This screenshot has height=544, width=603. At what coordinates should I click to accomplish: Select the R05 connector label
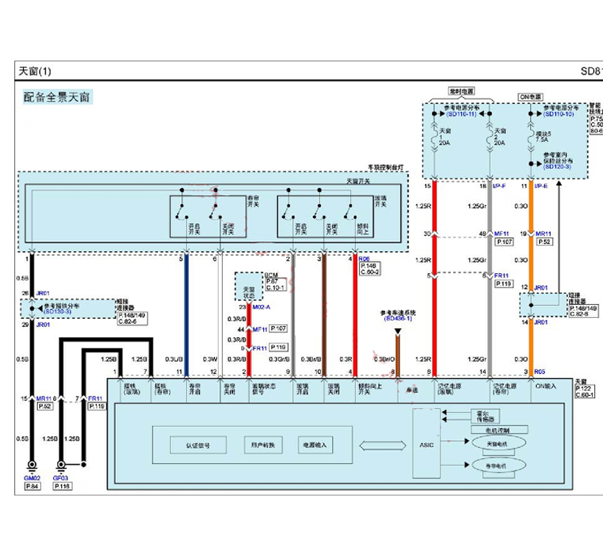(x=540, y=372)
